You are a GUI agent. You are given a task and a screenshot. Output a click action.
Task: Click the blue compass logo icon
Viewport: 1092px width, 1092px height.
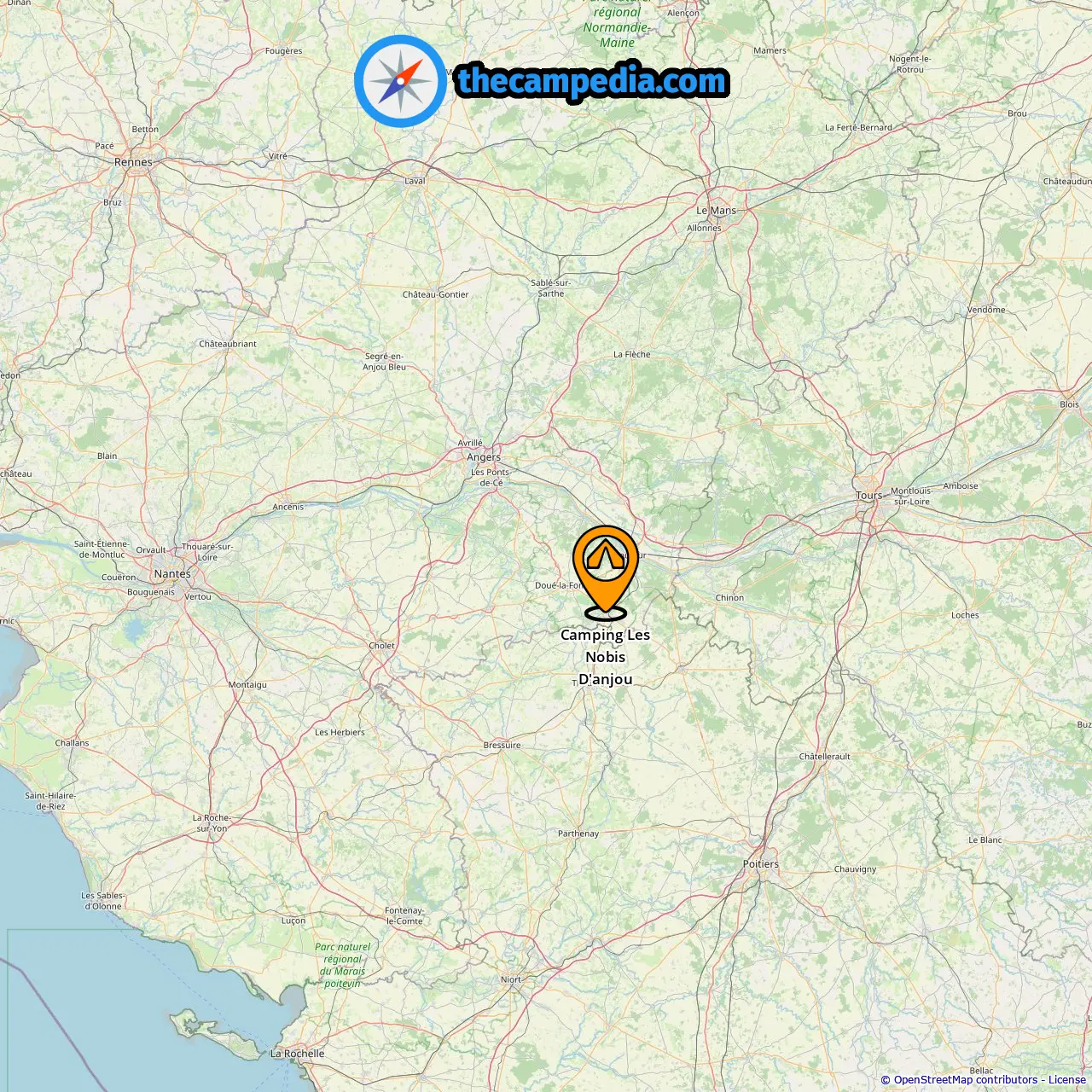click(400, 82)
